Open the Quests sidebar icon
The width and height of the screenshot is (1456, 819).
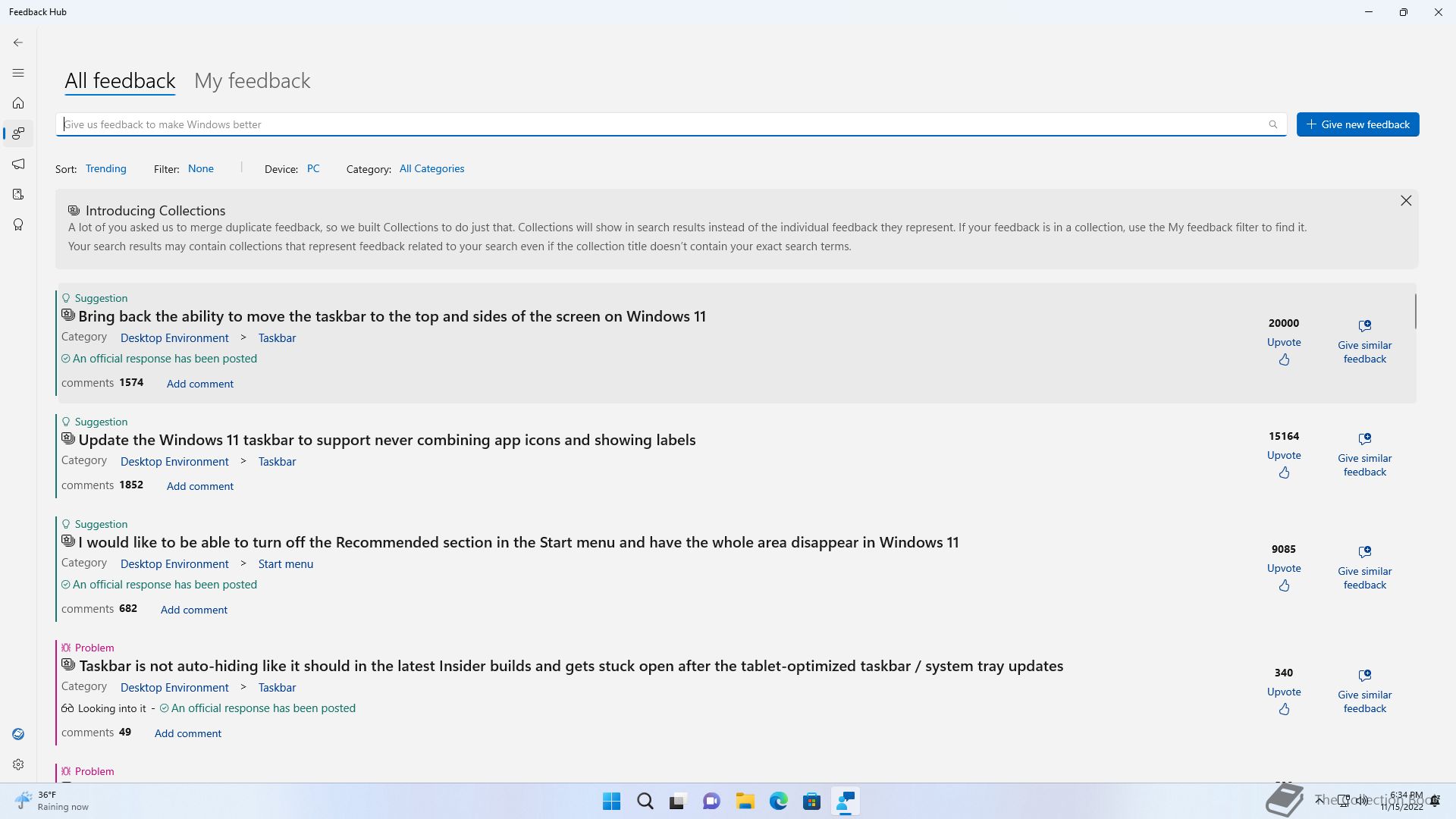point(18,194)
